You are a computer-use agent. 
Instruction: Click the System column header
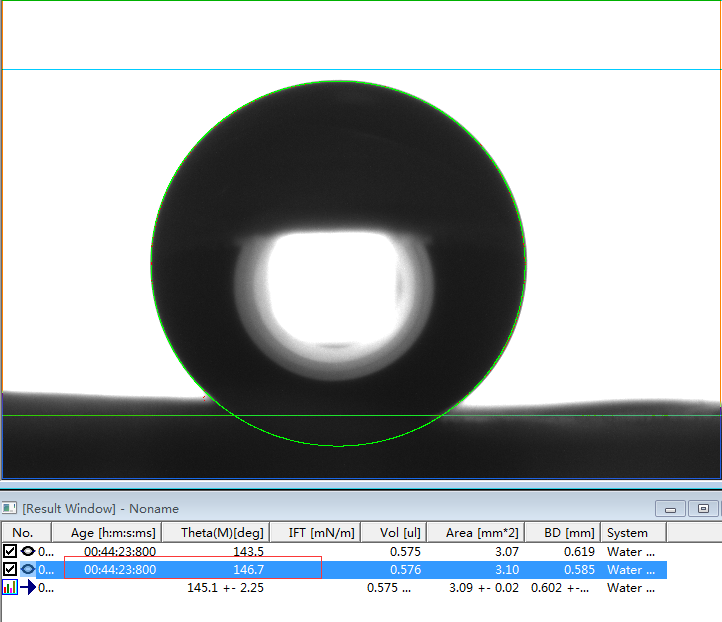628,533
